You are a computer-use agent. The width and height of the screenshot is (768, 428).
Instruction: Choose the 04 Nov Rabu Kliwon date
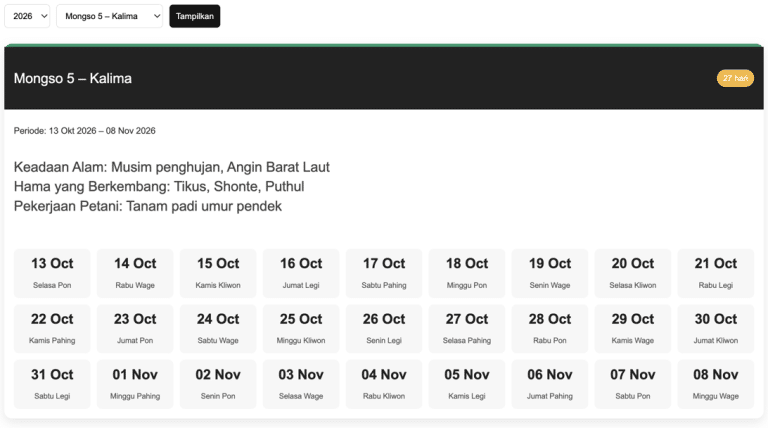pos(384,384)
